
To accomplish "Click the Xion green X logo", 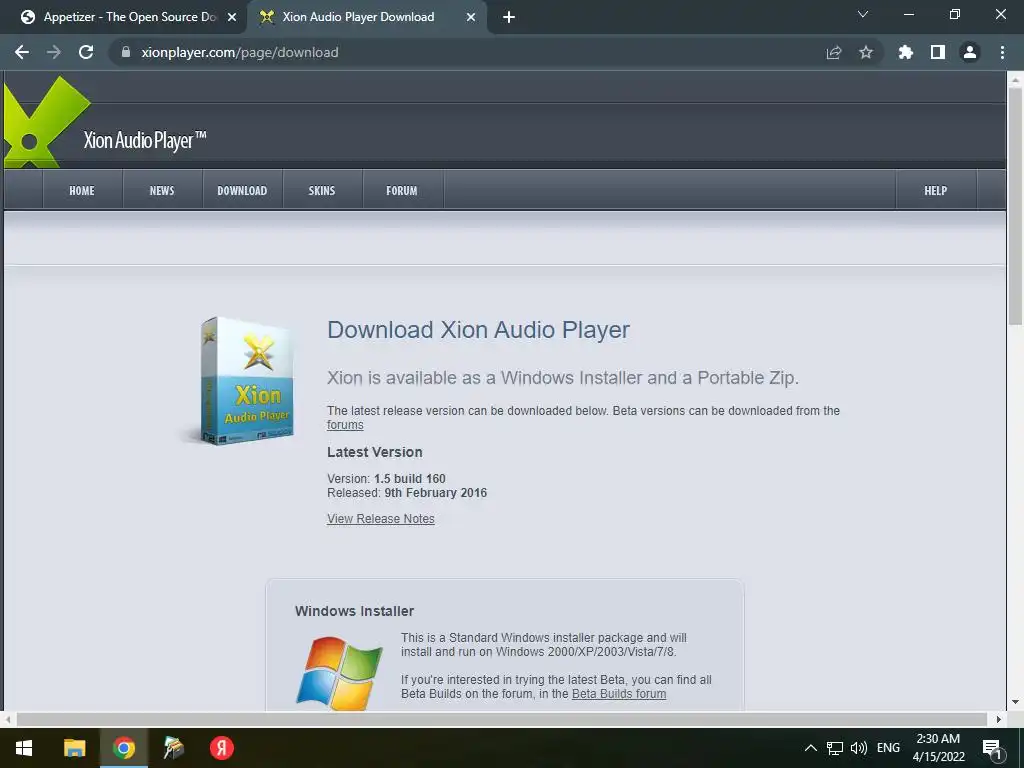I will (46, 123).
